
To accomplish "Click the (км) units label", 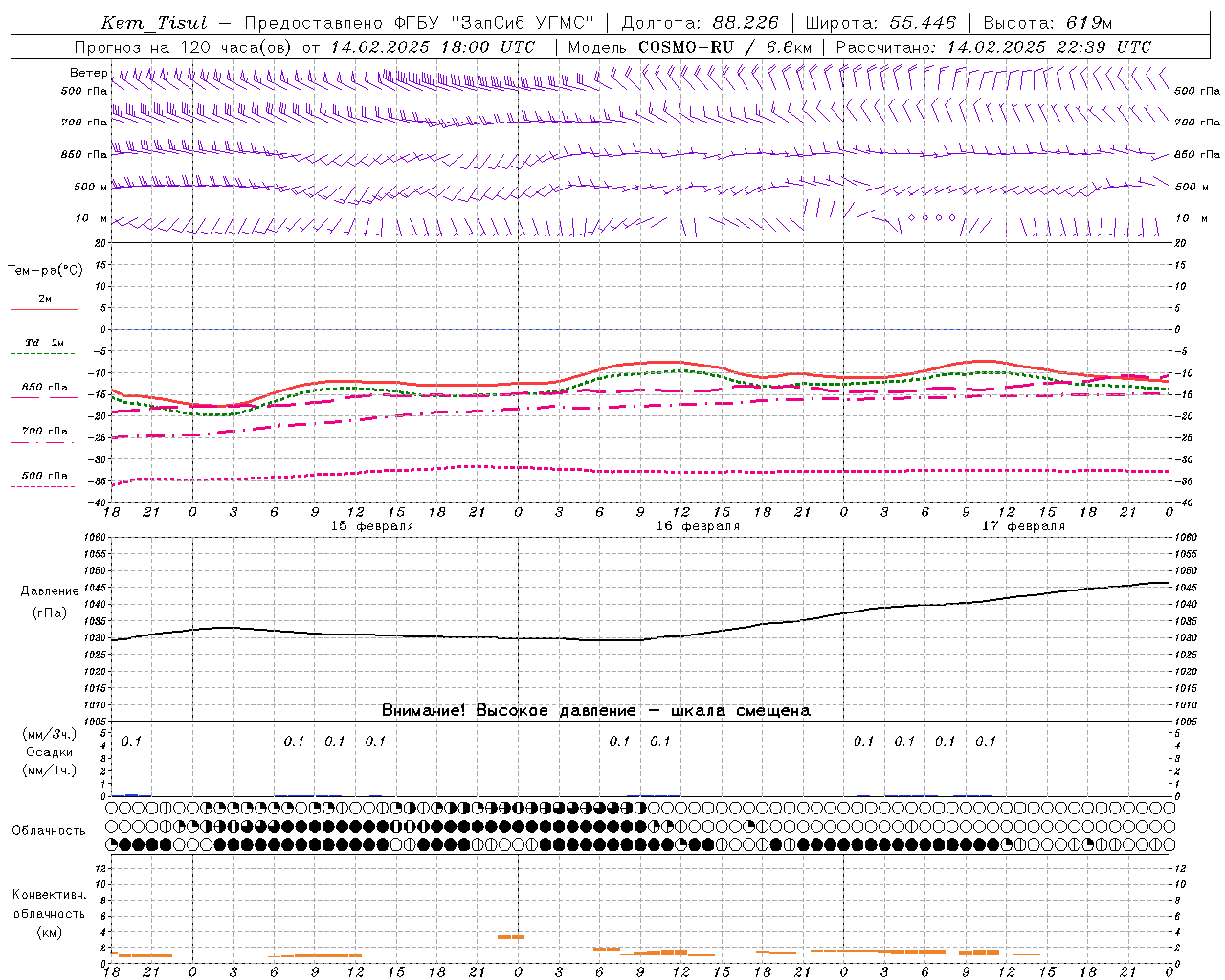I will (x=50, y=932).
